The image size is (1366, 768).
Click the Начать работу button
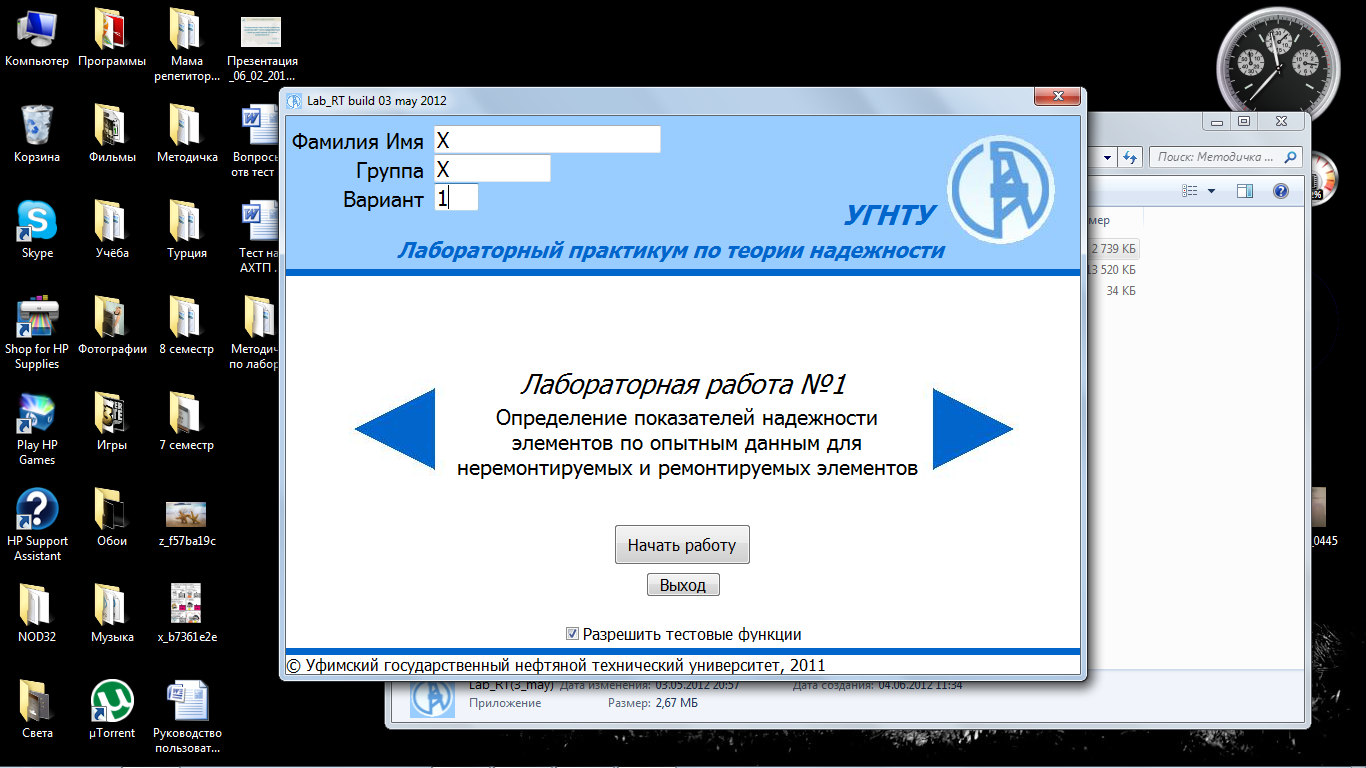pyautogui.click(x=682, y=545)
